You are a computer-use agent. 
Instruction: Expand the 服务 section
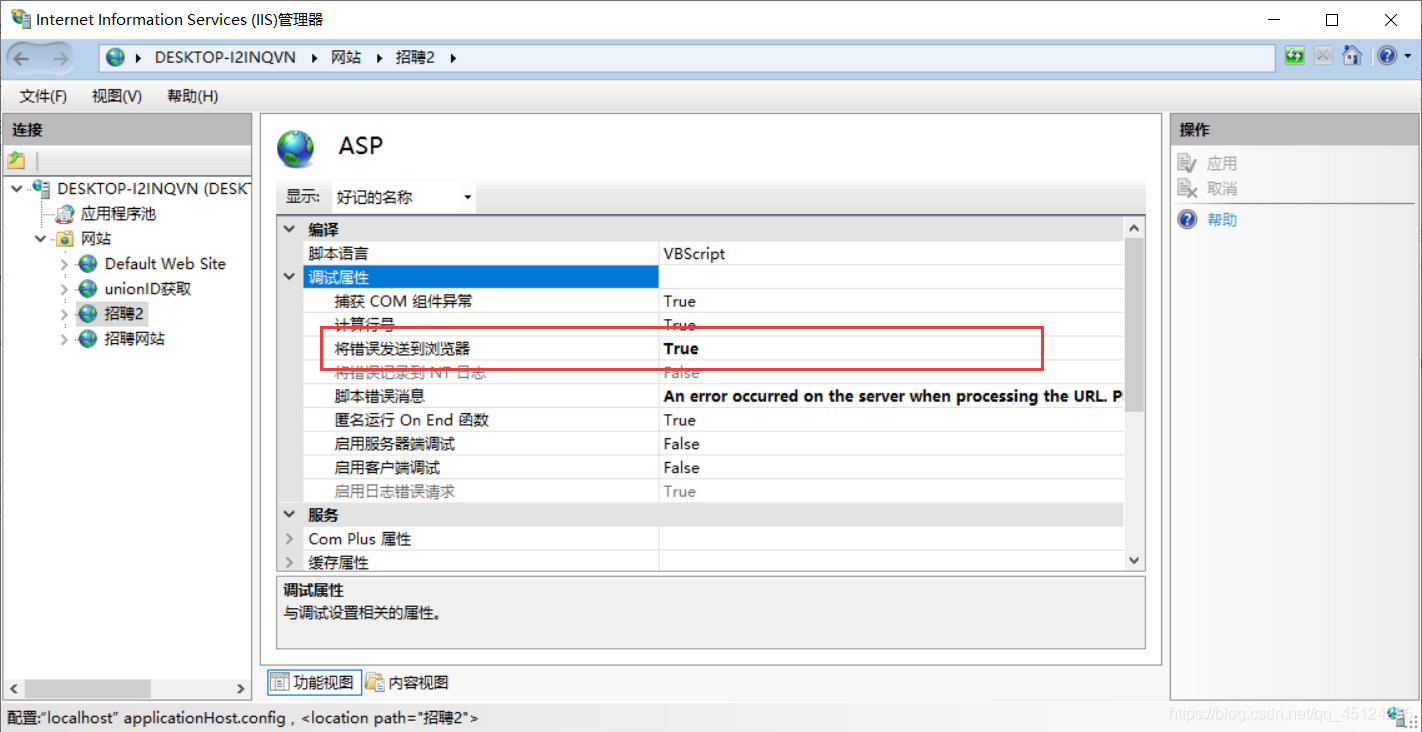(x=289, y=514)
